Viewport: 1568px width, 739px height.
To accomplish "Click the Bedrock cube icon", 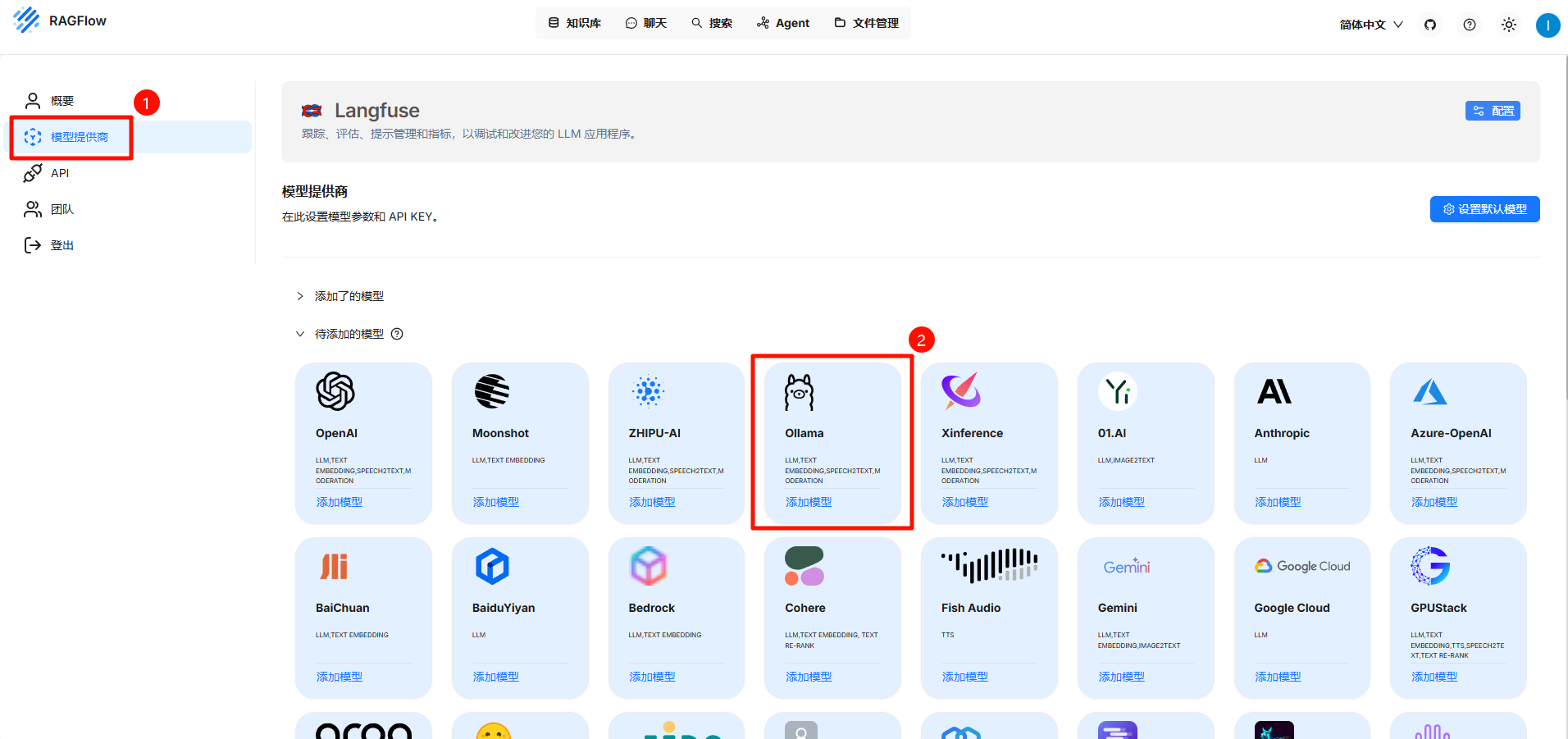I will [649, 566].
